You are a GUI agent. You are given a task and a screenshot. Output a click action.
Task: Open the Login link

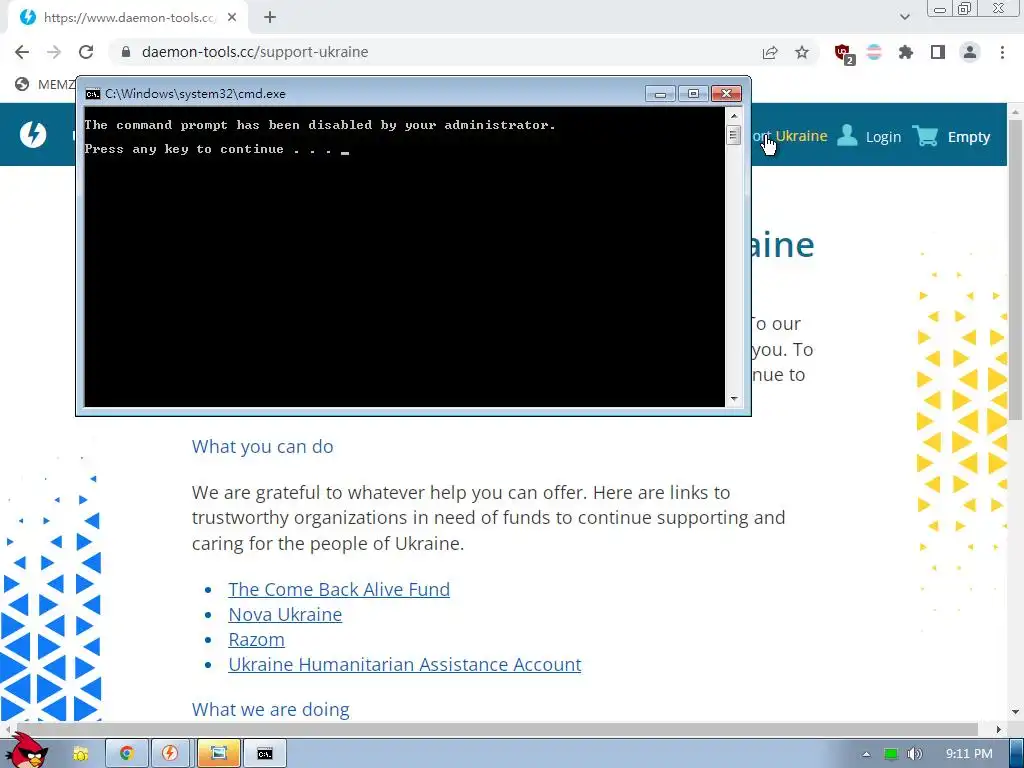click(883, 137)
